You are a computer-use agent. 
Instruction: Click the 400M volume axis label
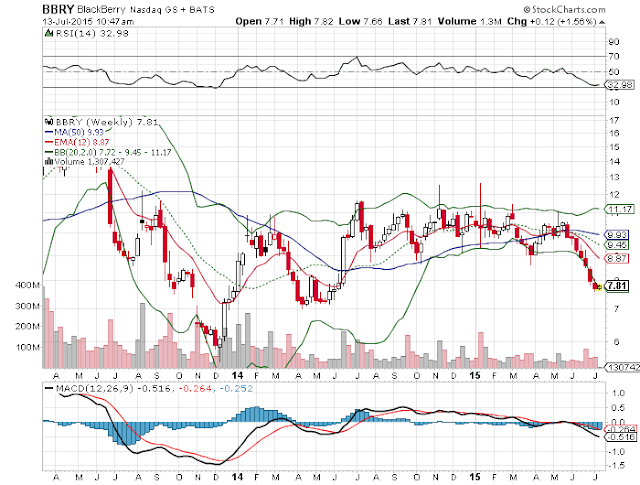(28, 285)
